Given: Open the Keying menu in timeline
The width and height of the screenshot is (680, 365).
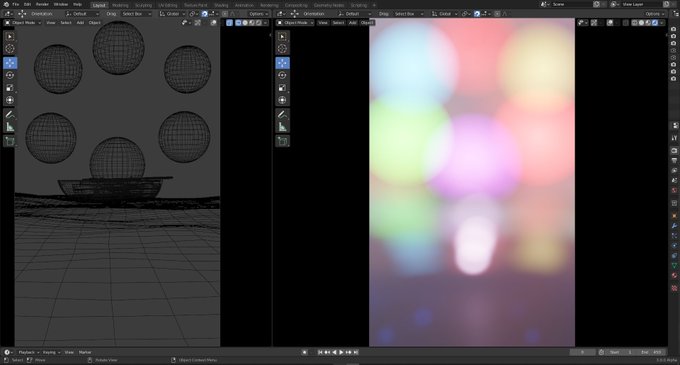Looking at the screenshot, I should coord(51,352).
